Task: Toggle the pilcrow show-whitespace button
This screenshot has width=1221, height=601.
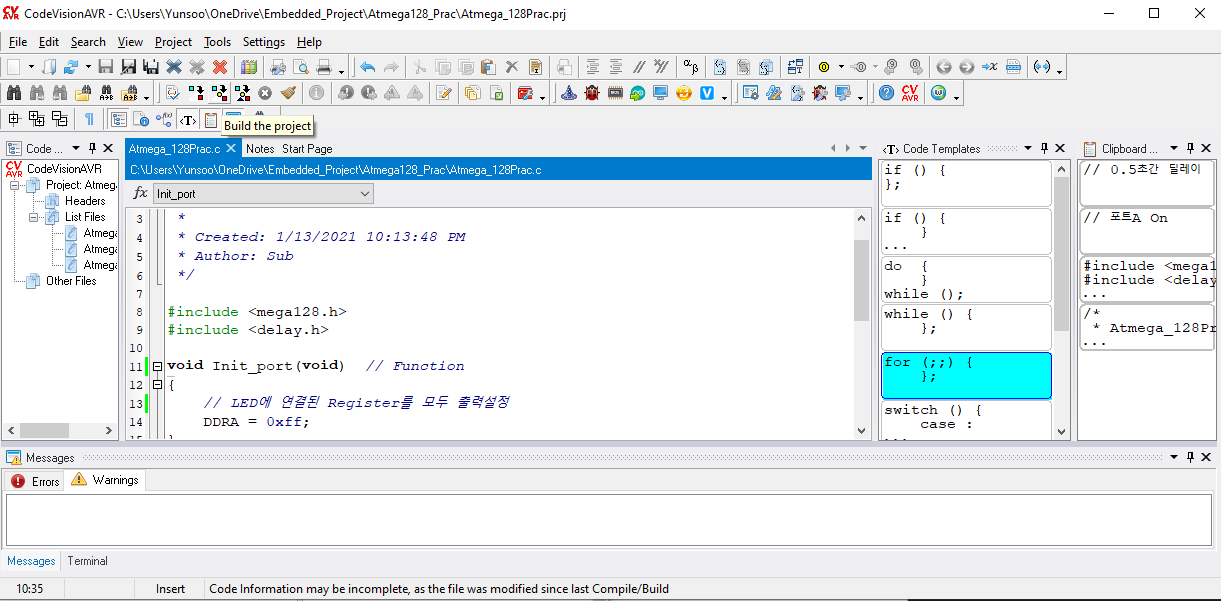Action: tap(89, 119)
